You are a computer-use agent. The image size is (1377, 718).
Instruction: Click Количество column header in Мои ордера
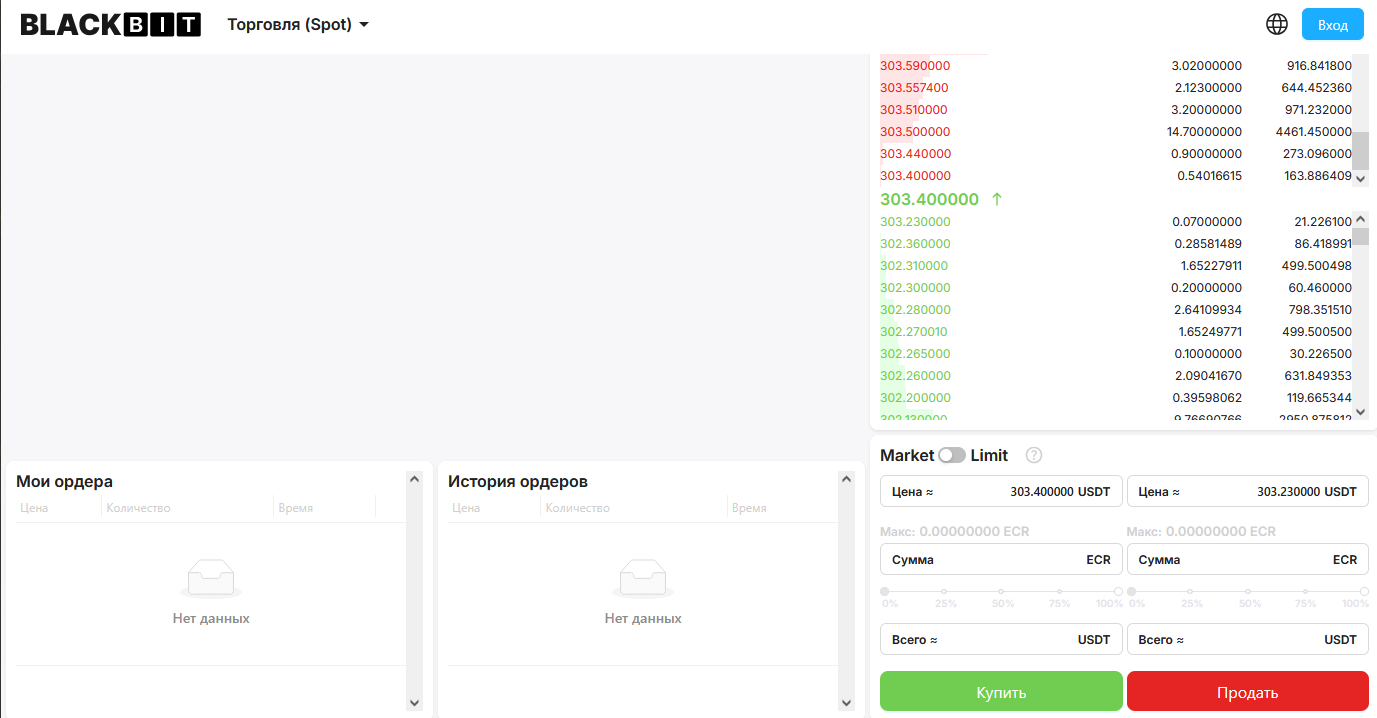138,508
